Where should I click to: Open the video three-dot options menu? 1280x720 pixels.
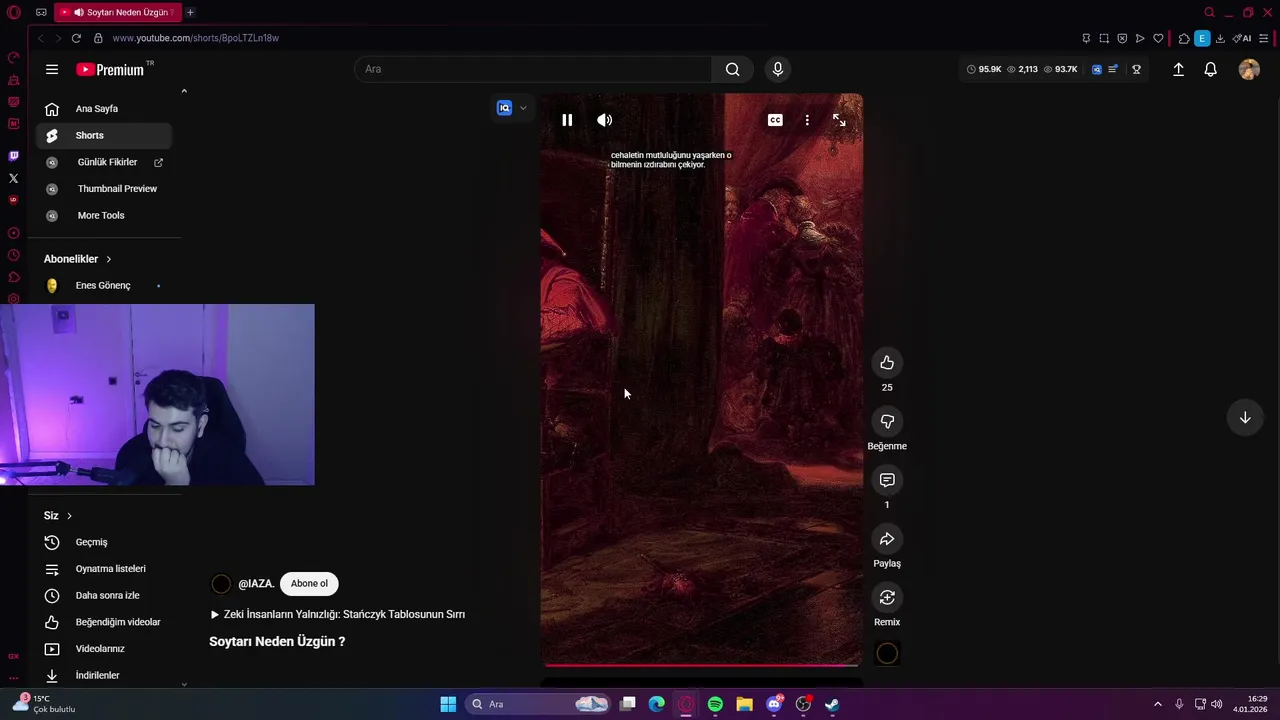[x=807, y=120]
